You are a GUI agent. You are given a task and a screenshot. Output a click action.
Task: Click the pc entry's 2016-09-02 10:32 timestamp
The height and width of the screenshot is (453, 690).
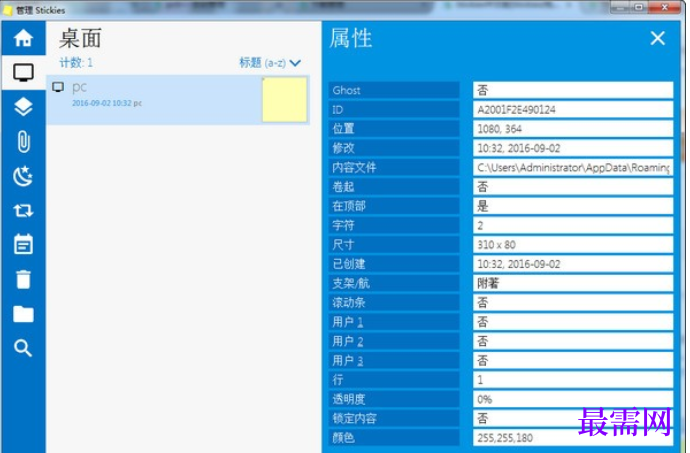pyautogui.click(x=102, y=103)
